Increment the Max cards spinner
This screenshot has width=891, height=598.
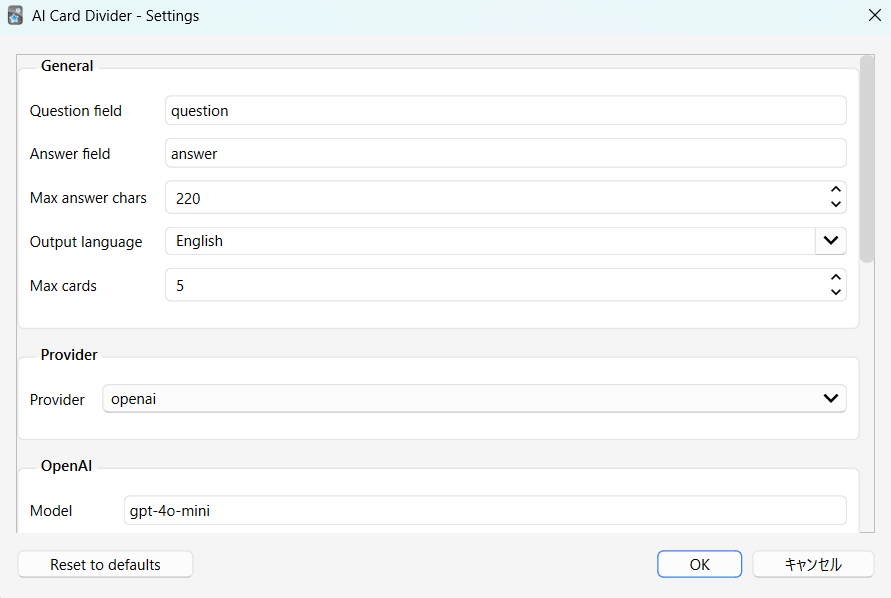(835, 277)
